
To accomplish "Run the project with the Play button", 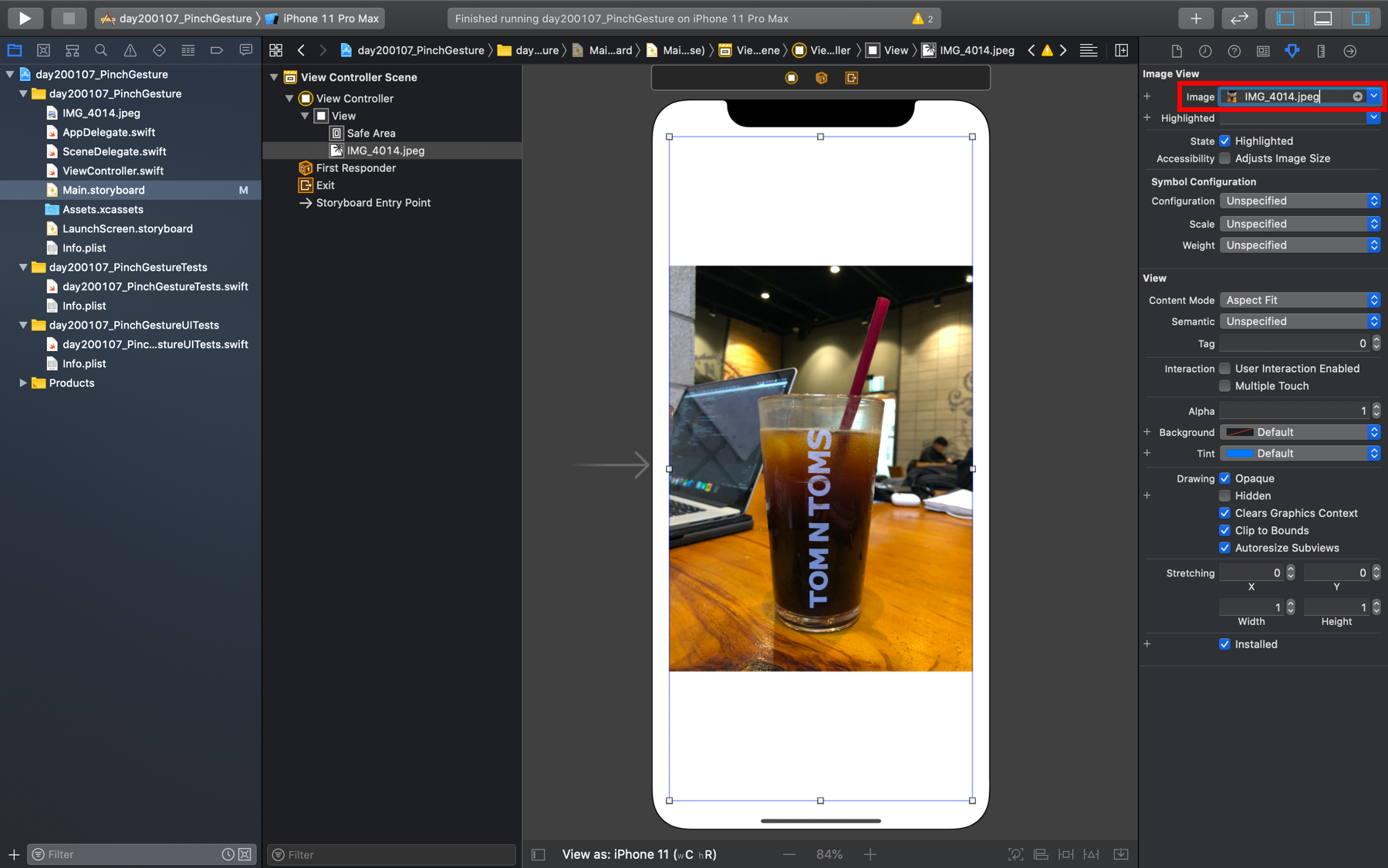I will click(x=25, y=18).
